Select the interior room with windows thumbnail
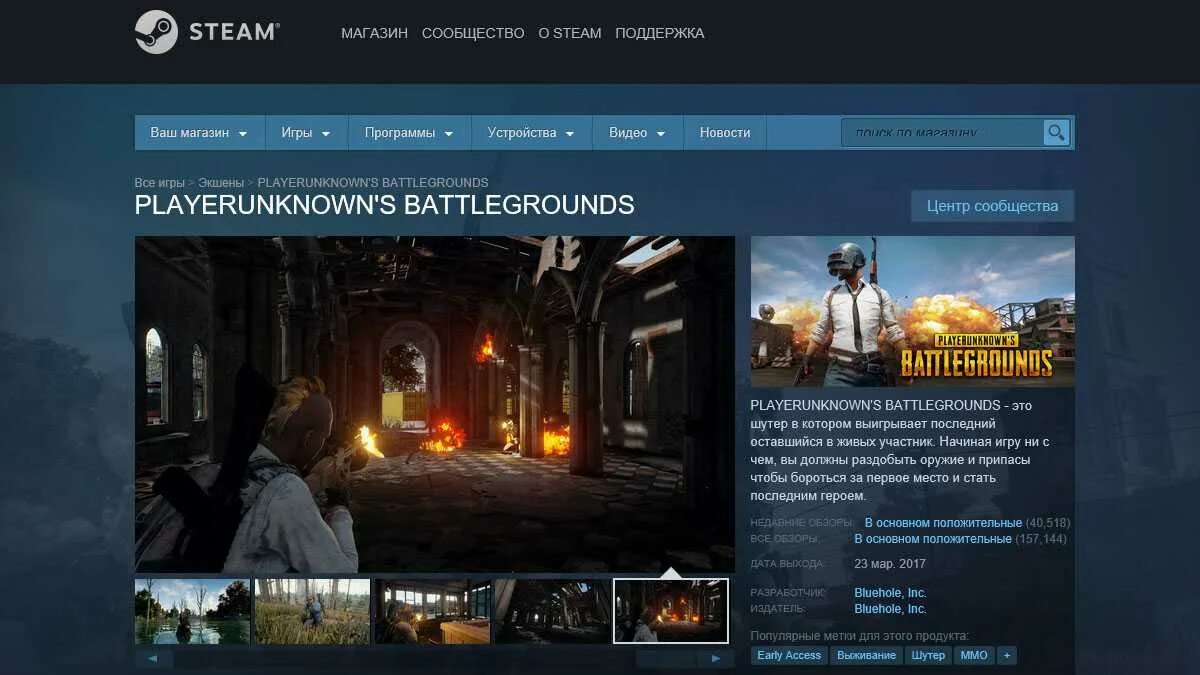This screenshot has width=1200, height=675. click(x=432, y=611)
